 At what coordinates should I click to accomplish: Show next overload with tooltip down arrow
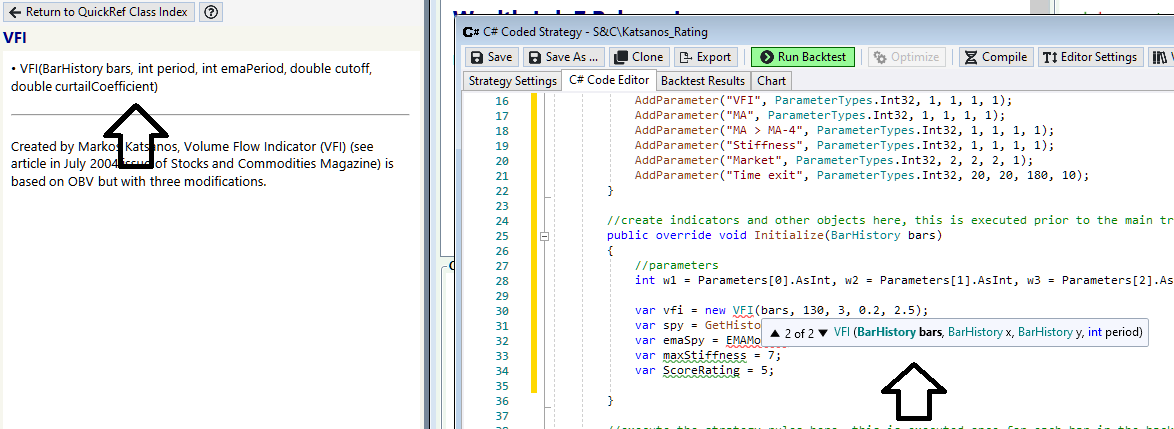pos(823,332)
